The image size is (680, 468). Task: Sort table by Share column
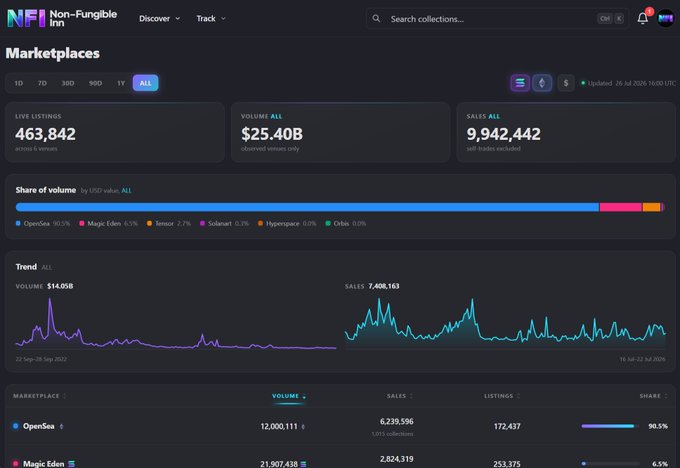tap(654, 396)
